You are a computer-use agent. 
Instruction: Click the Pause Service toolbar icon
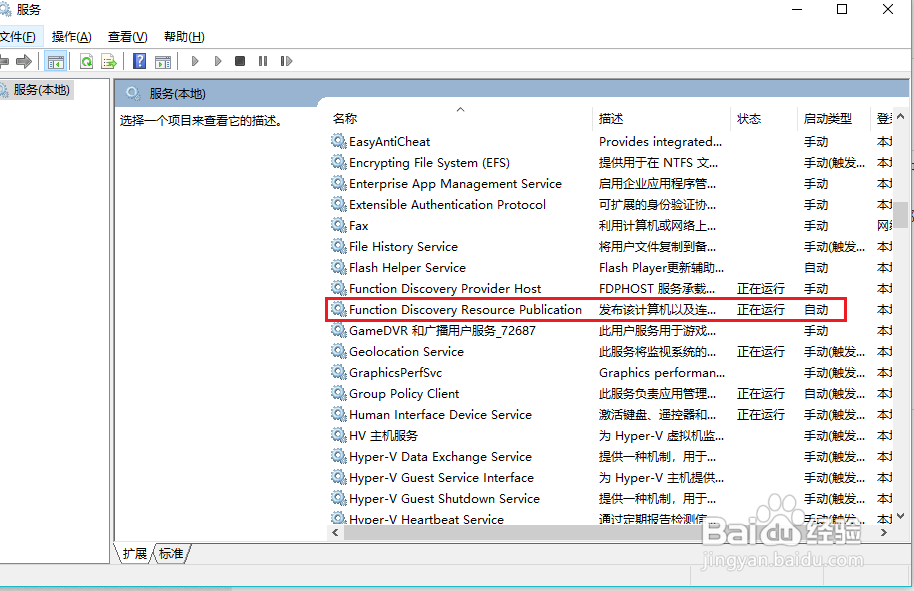262,60
